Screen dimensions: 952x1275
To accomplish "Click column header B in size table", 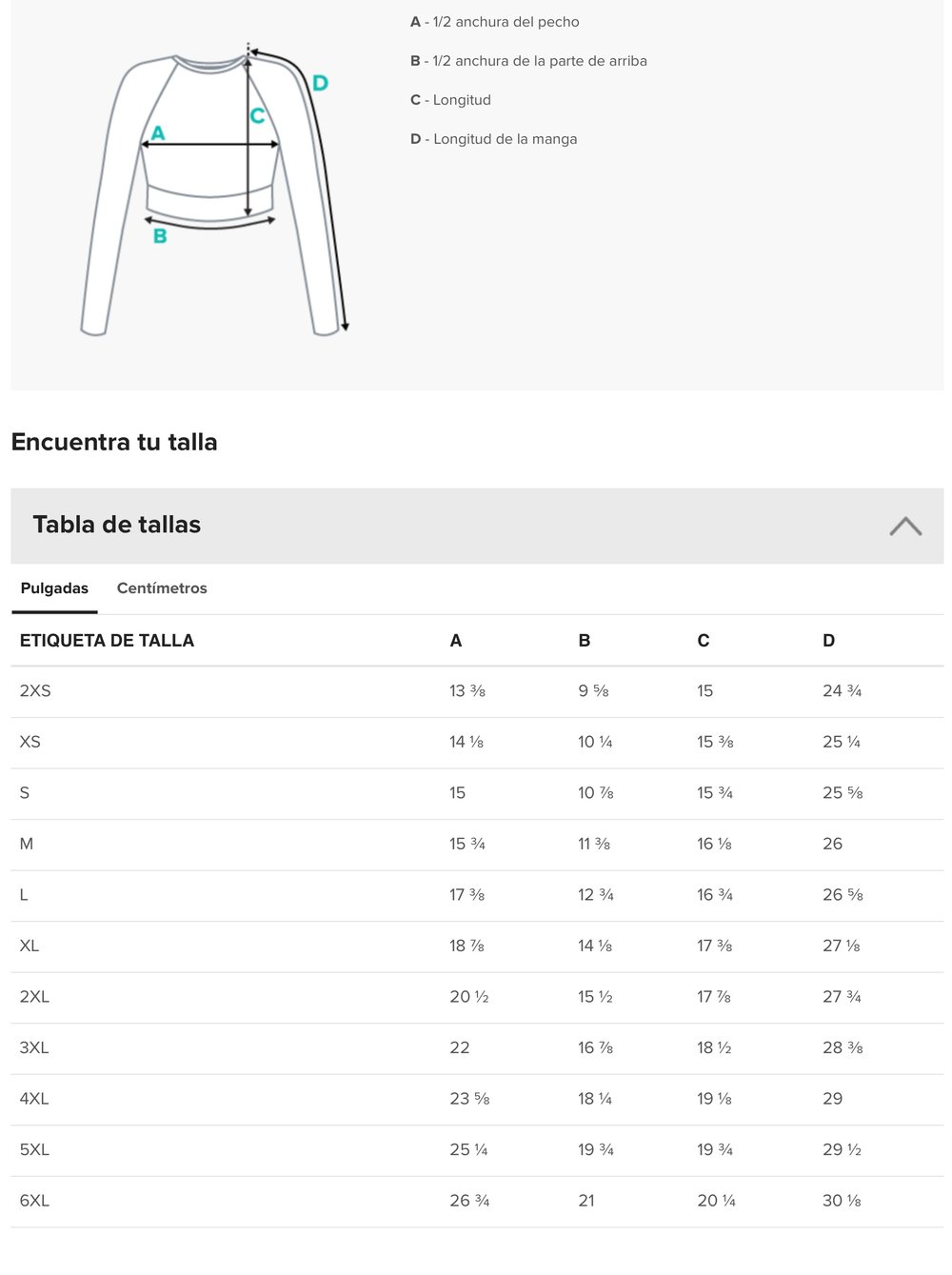I will click(585, 641).
